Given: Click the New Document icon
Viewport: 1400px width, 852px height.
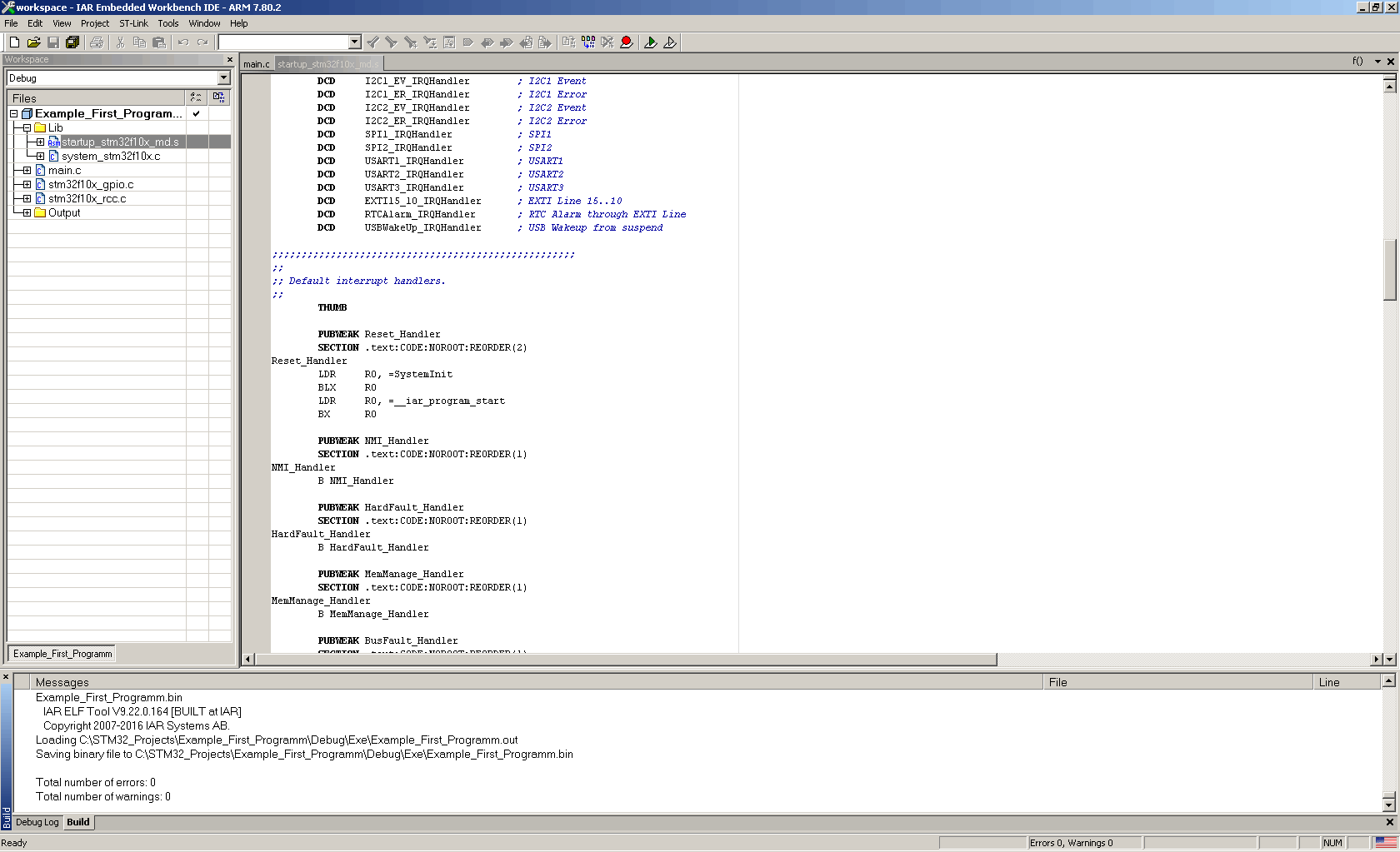Looking at the screenshot, I should tap(14, 42).
